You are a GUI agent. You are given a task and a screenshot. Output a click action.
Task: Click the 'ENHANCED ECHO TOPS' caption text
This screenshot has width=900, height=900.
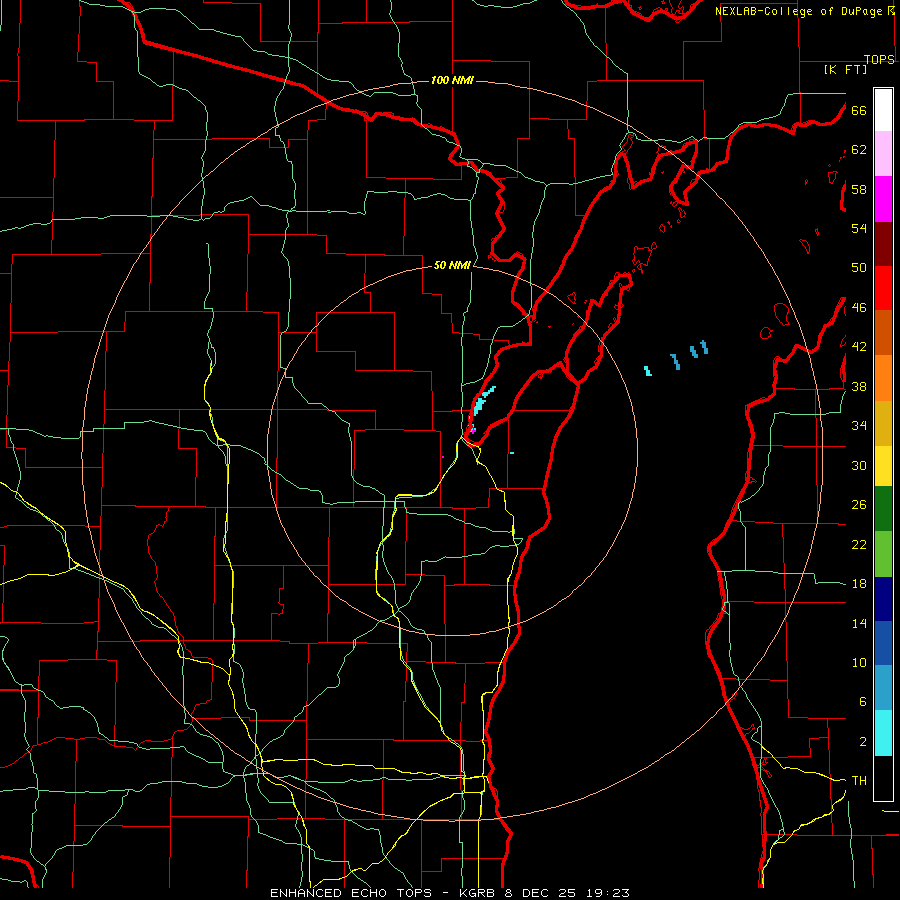click(x=351, y=893)
